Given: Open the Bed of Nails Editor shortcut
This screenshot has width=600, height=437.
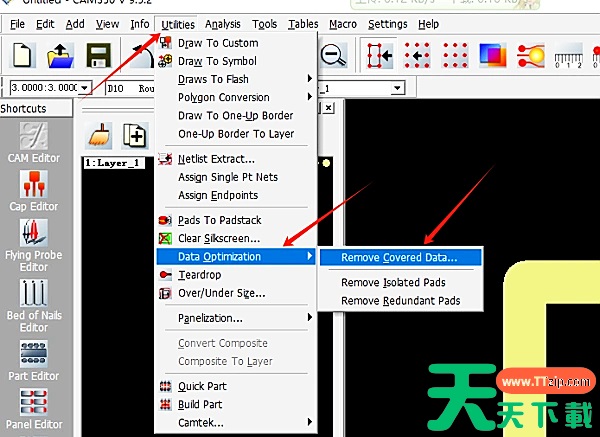Looking at the screenshot, I should pyautogui.click(x=34, y=306).
